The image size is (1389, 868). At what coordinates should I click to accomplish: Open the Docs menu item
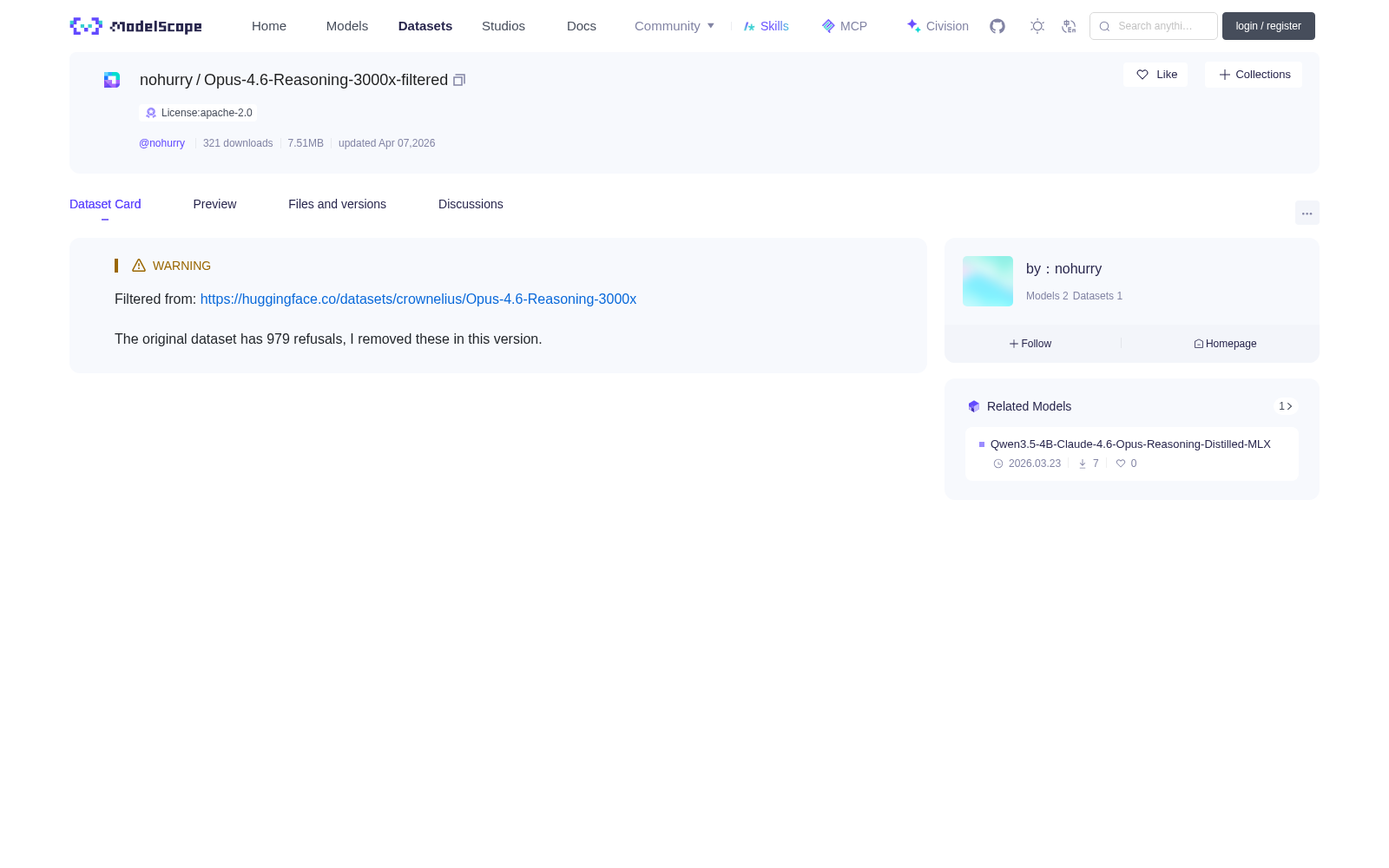[582, 26]
